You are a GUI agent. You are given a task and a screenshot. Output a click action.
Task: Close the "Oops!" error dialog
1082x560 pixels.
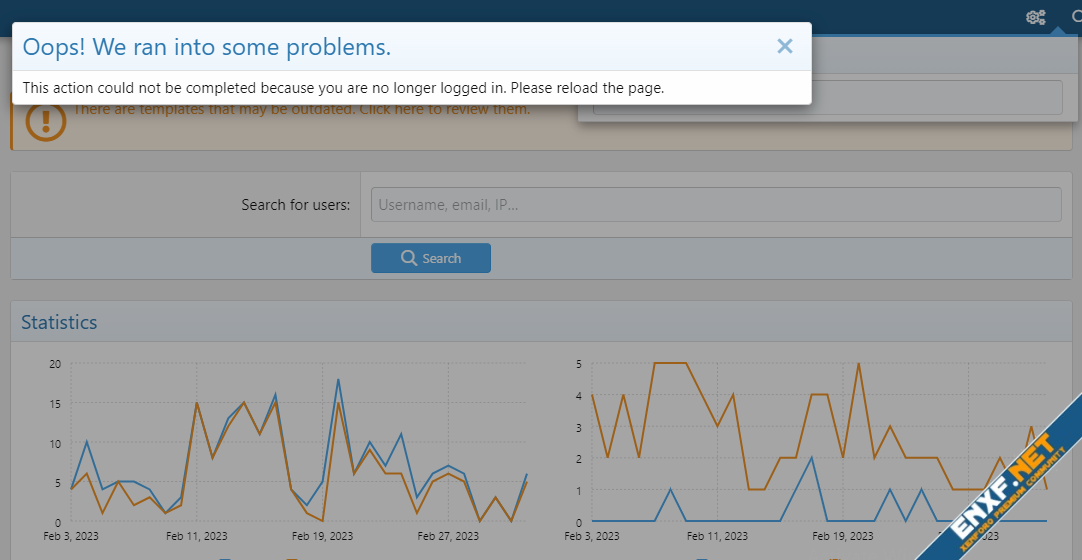pos(784,46)
